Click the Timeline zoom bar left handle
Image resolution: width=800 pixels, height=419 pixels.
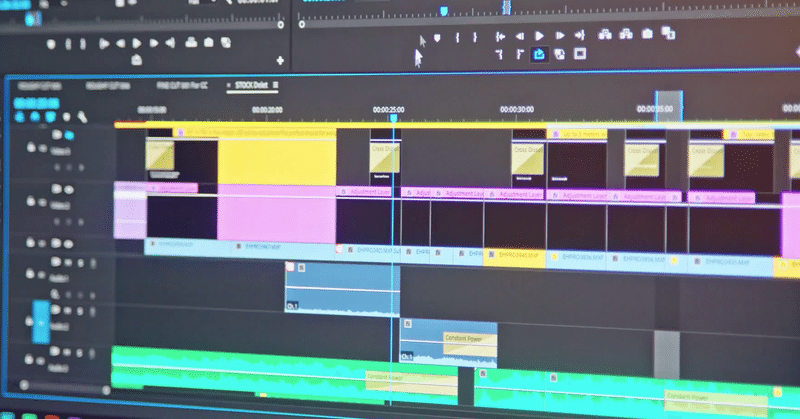click(23, 385)
